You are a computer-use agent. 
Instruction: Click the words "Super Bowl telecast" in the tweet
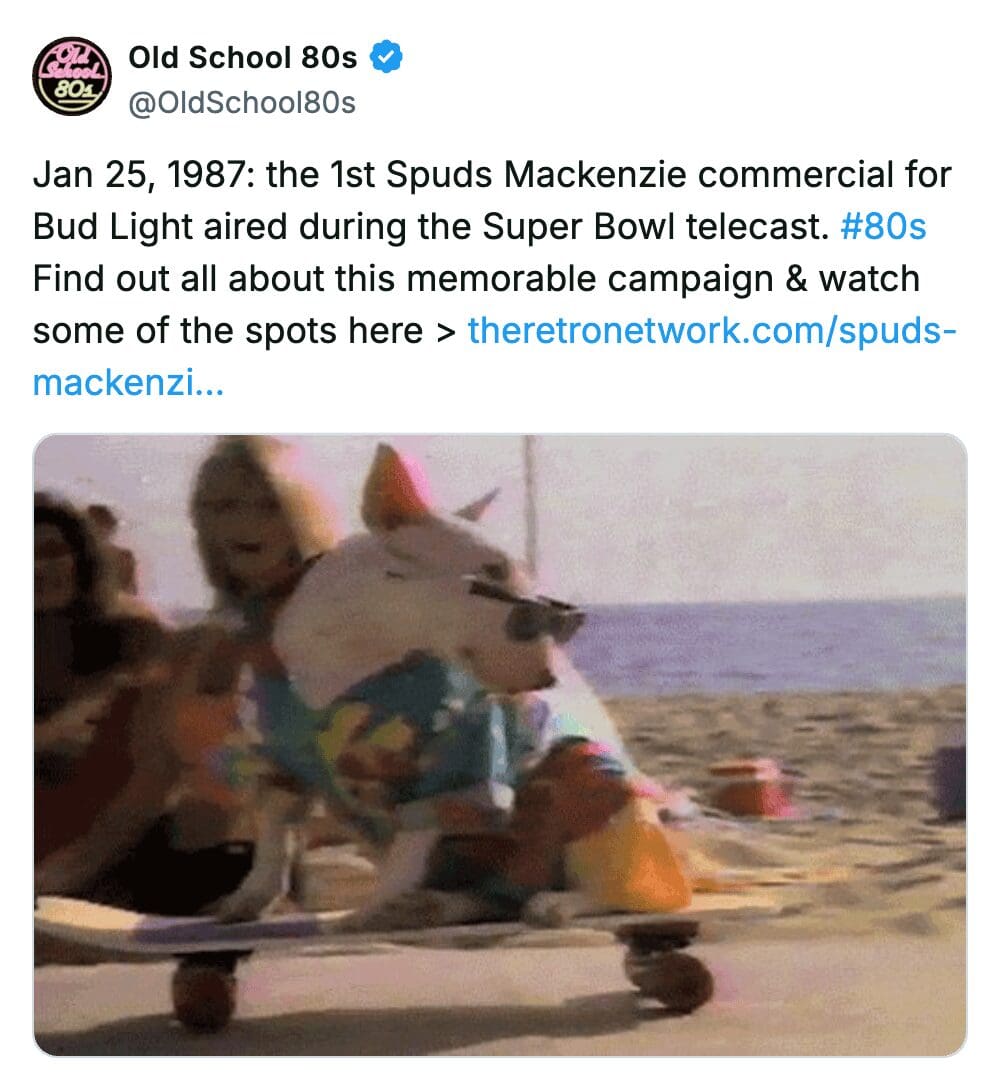(655, 226)
